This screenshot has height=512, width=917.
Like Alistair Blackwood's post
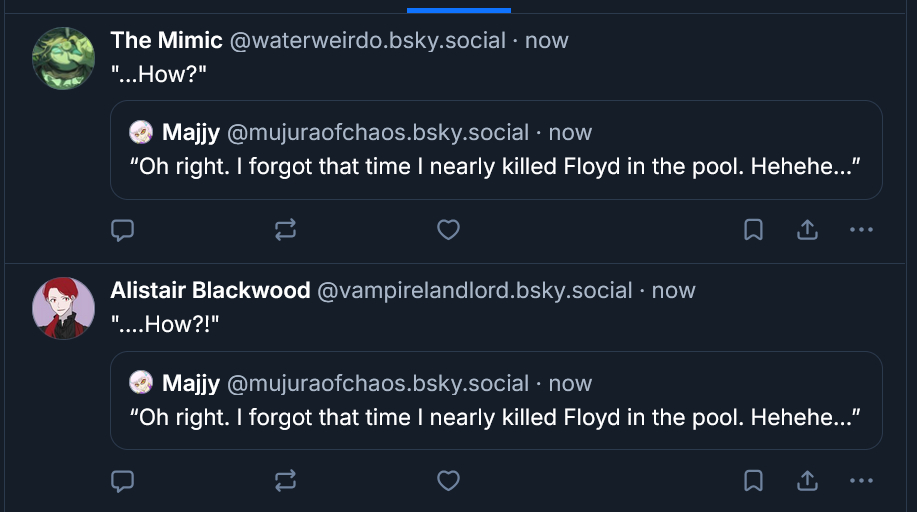click(449, 481)
